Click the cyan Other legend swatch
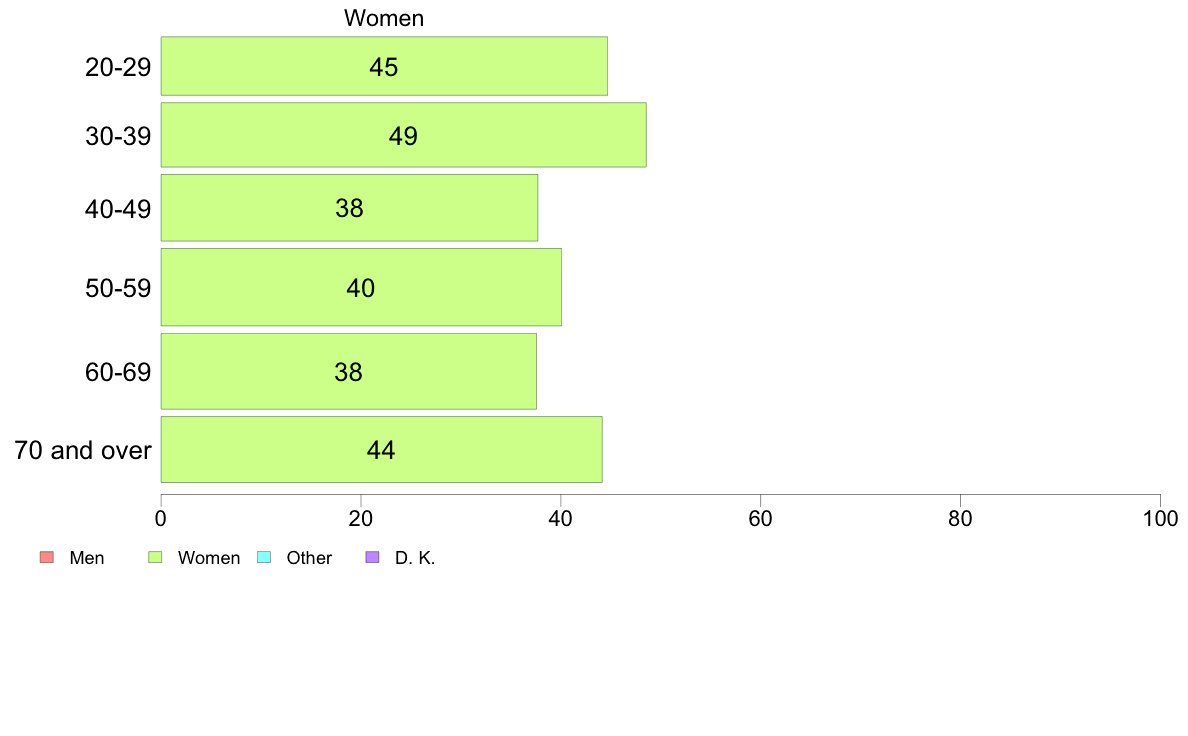 tap(264, 557)
